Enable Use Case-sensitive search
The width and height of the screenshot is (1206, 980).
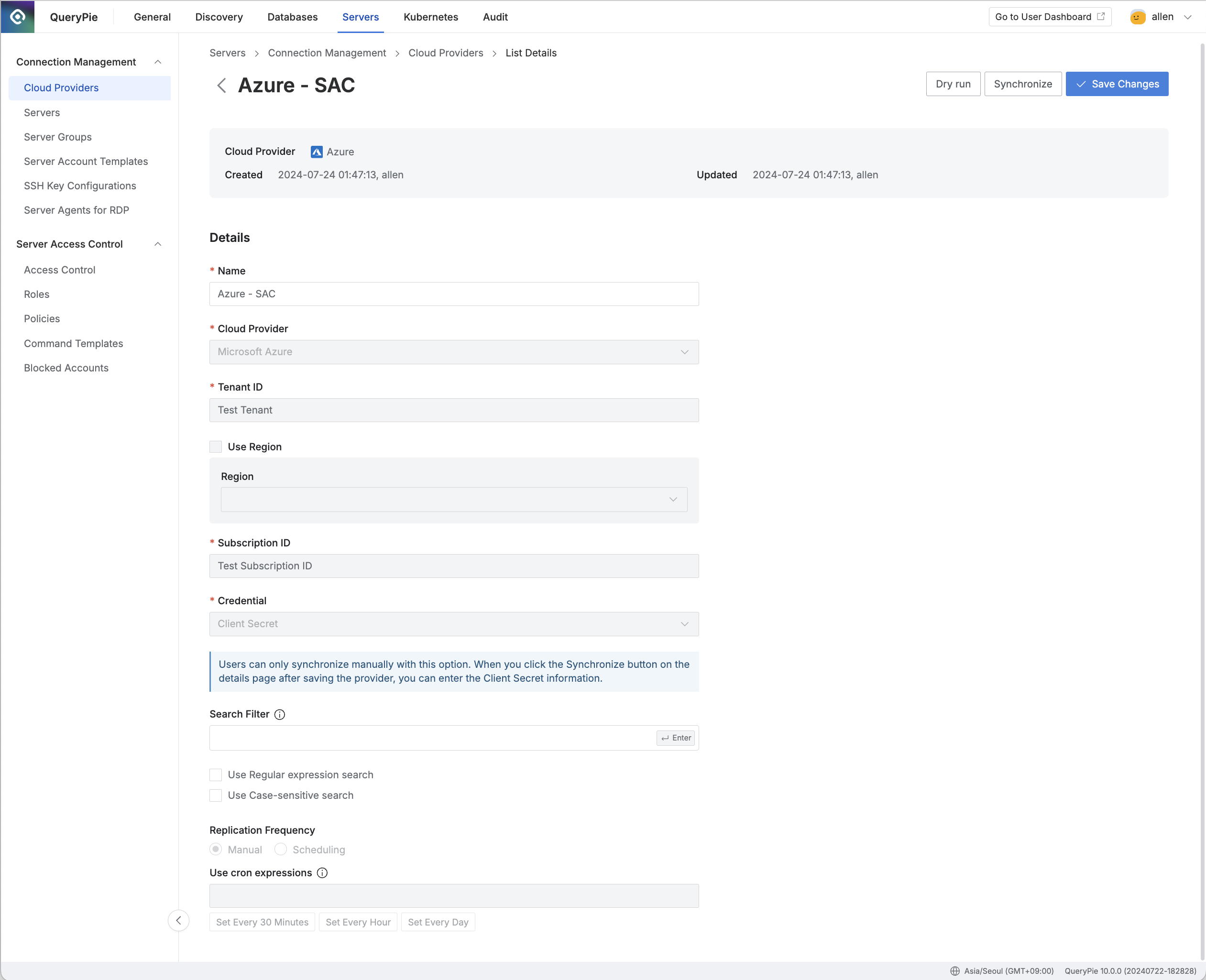tap(216, 795)
